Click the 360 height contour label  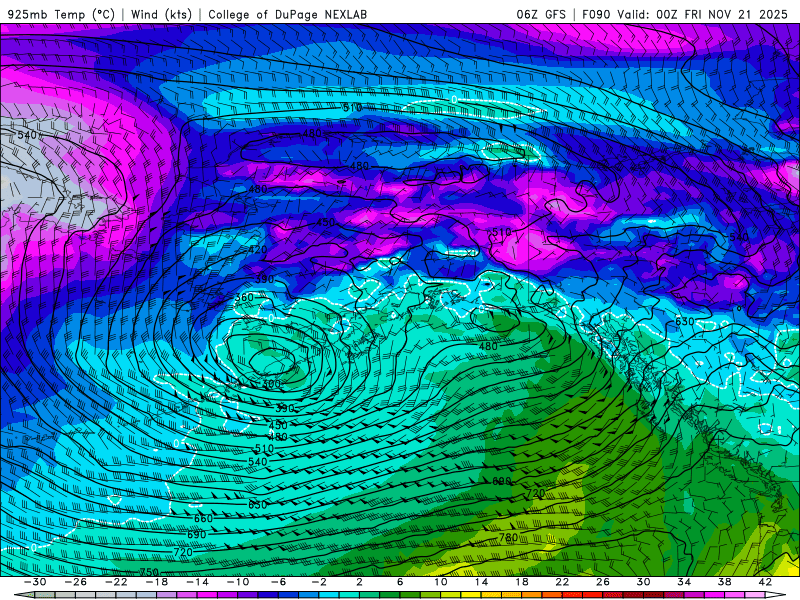pos(244,297)
